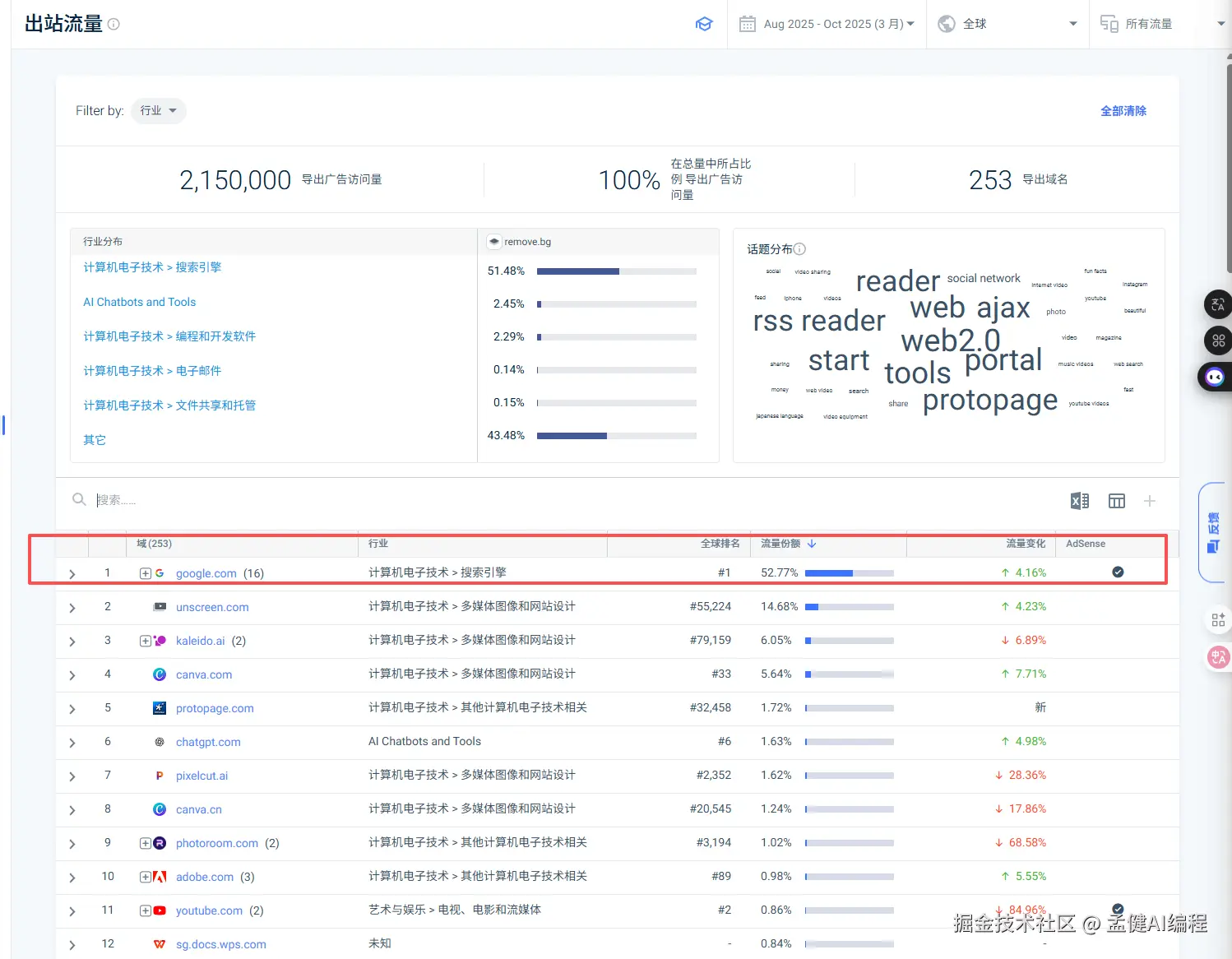This screenshot has width=1232, height=959.
Task: Click google.com 52.77% traffic share bar
Action: coord(850,572)
